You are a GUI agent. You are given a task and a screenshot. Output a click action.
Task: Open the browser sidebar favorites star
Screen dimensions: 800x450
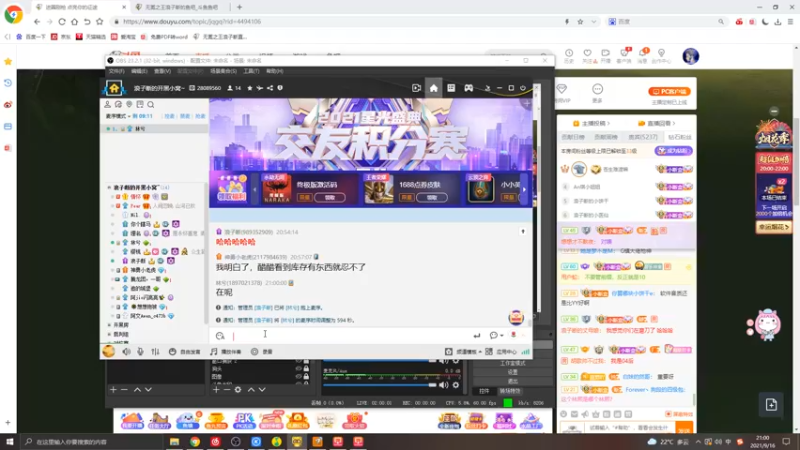coord(8,61)
